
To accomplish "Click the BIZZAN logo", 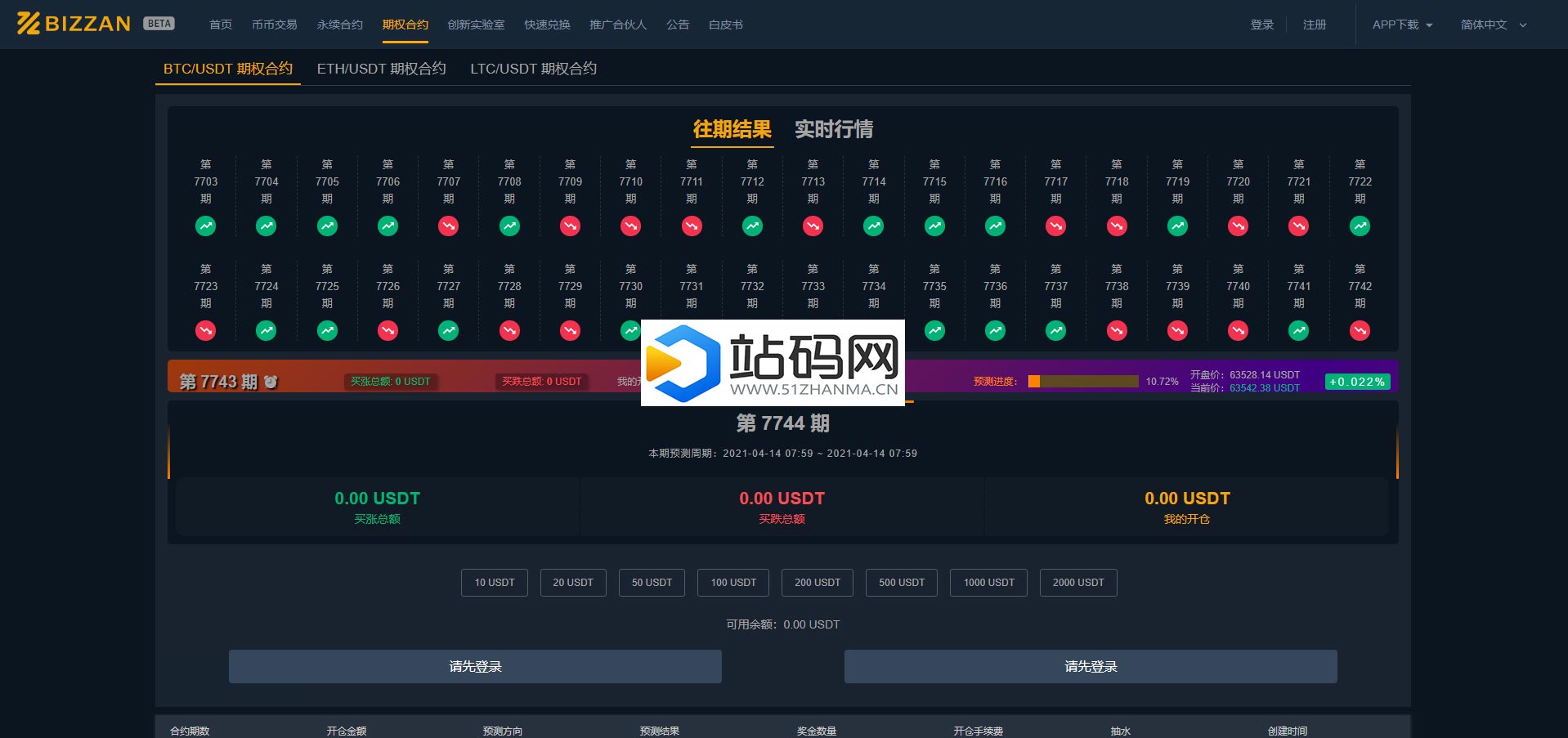I will [74, 24].
